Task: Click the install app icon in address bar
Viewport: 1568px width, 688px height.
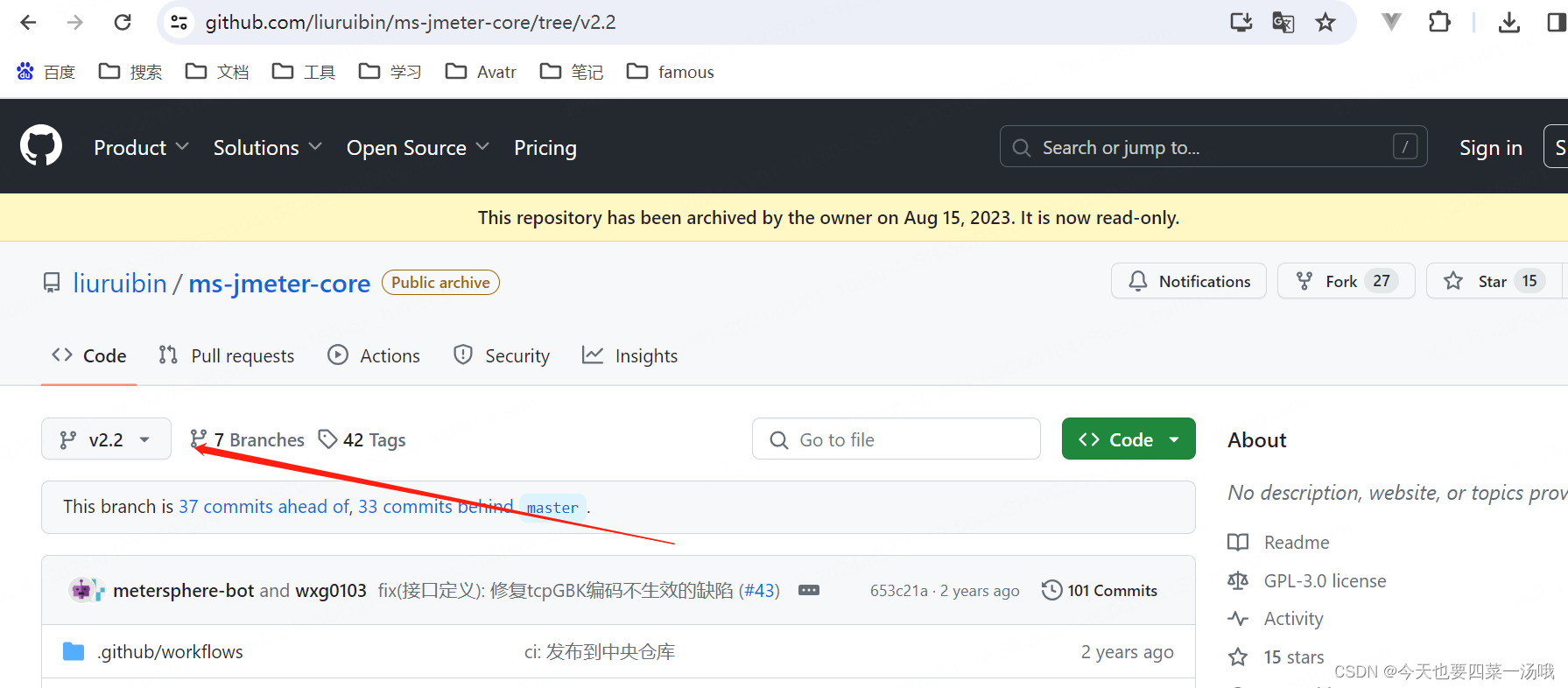Action: [x=1241, y=23]
